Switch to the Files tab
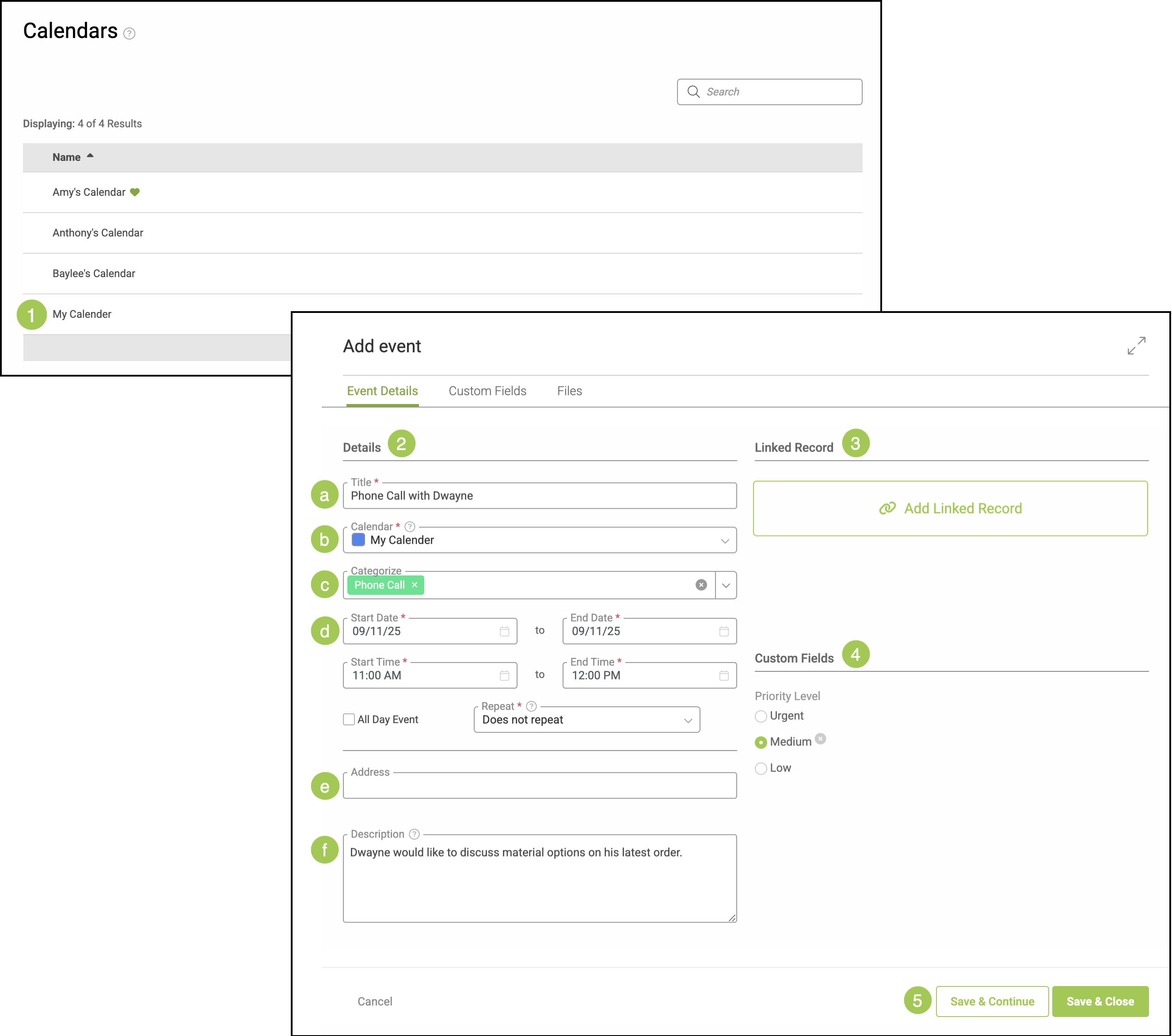This screenshot has width=1172, height=1036. [x=569, y=391]
